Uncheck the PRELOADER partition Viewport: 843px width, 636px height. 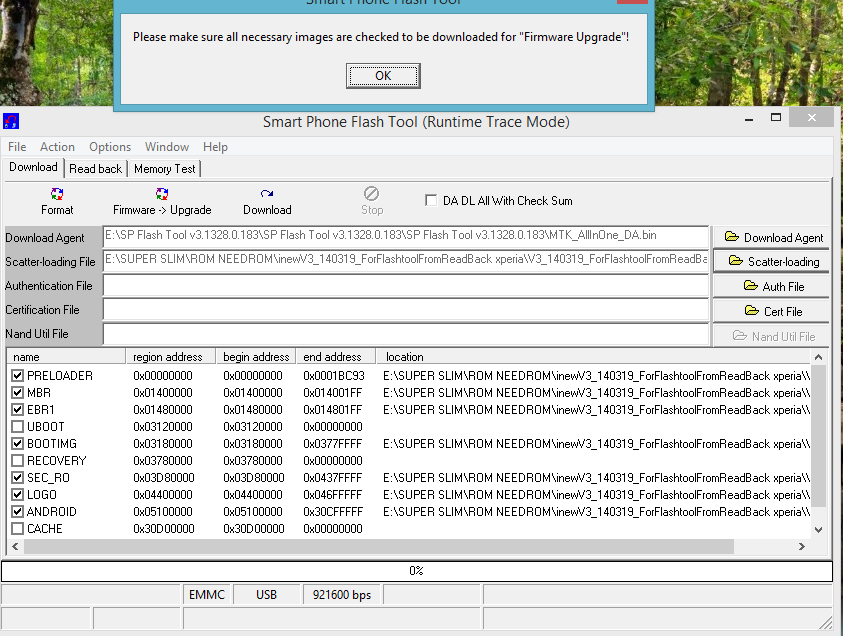coord(18,376)
